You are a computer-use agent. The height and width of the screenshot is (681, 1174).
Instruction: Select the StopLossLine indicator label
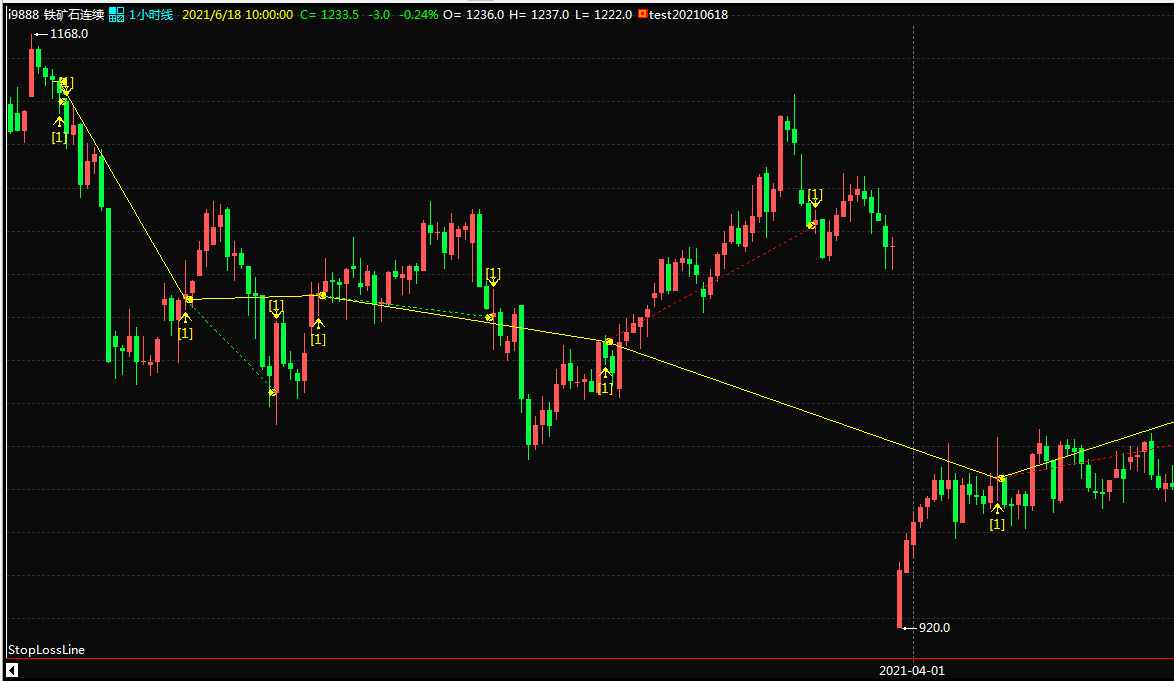[46, 650]
